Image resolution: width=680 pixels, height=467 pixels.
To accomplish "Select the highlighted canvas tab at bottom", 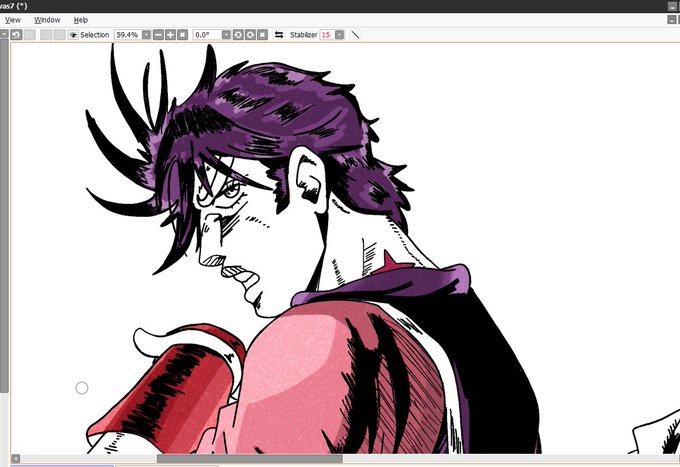I will pyautogui.click(x=62, y=465).
